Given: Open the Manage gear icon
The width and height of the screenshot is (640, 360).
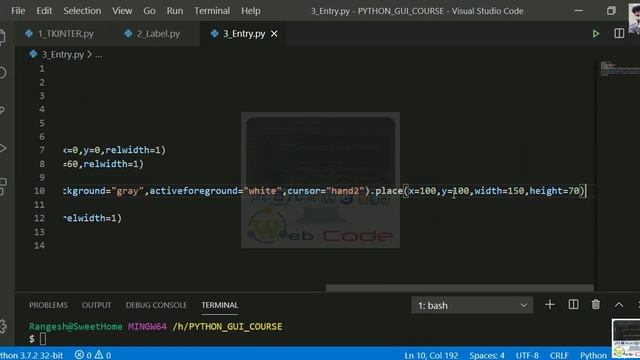Looking at the screenshot, I should coord(3,326).
